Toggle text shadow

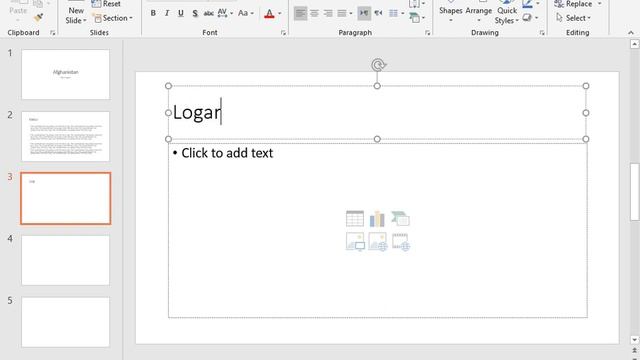click(195, 13)
